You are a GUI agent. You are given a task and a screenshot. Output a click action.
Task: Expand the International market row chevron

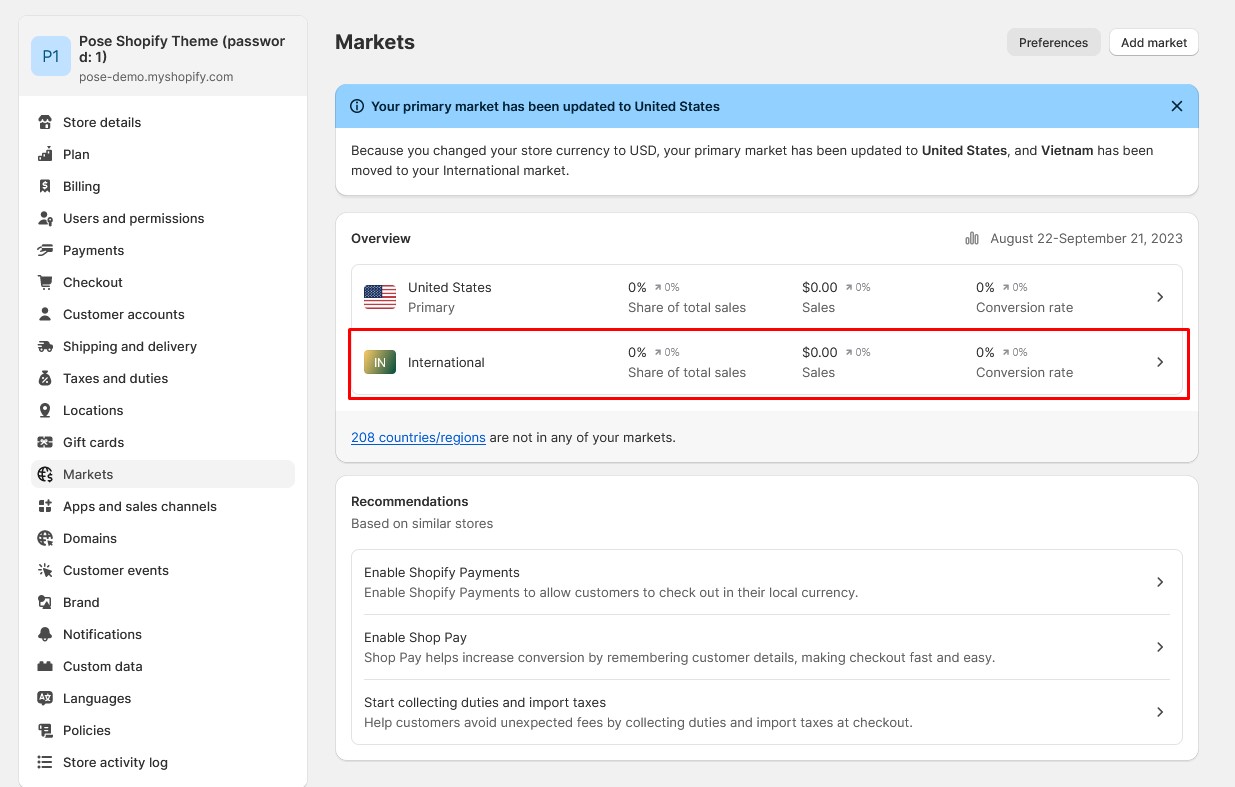1160,362
